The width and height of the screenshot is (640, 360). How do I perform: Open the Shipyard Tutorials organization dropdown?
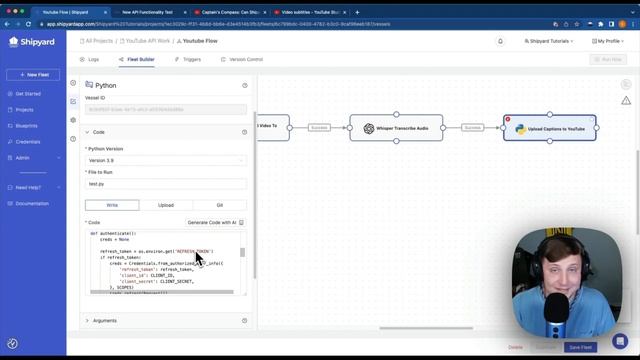click(549, 41)
